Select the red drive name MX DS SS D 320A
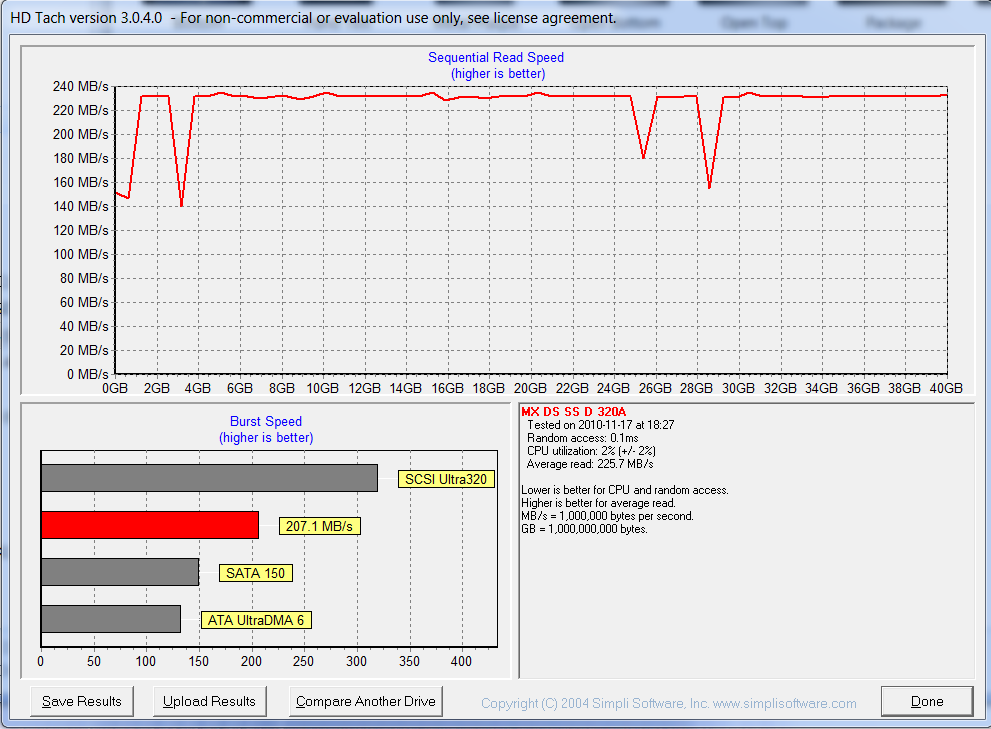This screenshot has height=729, width=991. [573, 411]
